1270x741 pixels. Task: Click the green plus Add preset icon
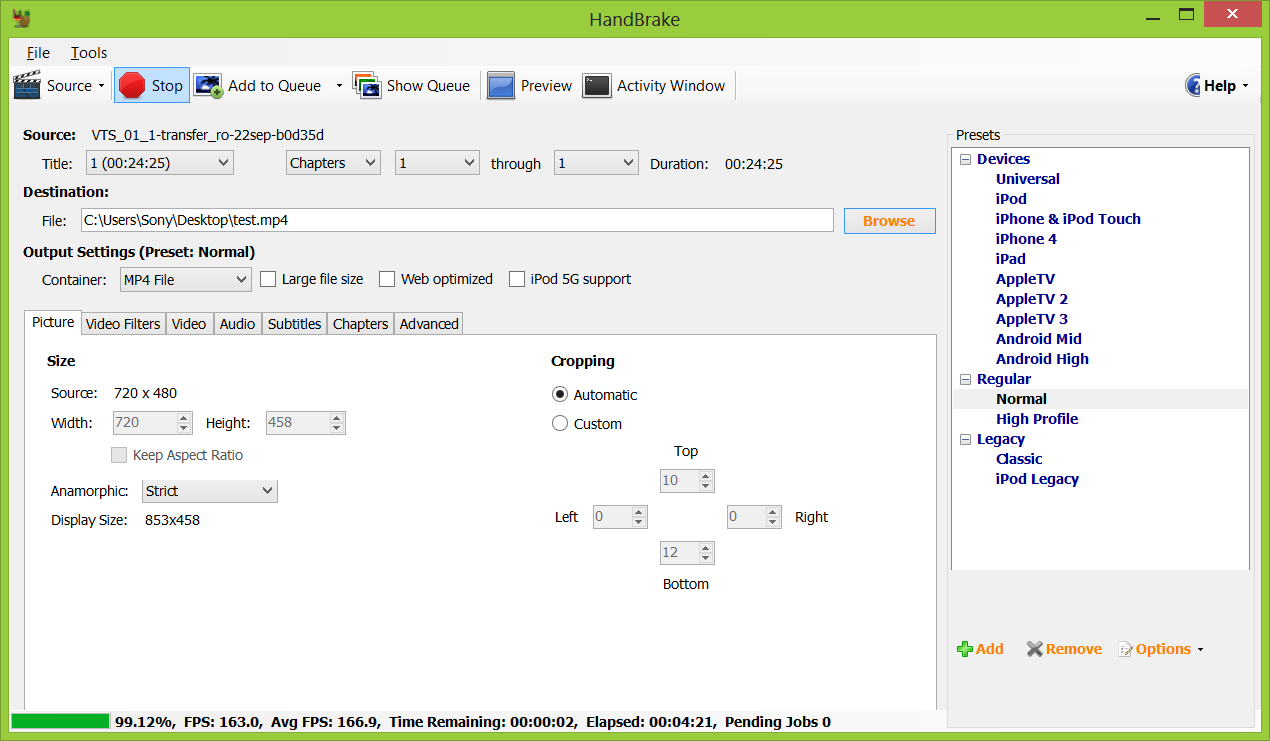pyautogui.click(x=965, y=649)
